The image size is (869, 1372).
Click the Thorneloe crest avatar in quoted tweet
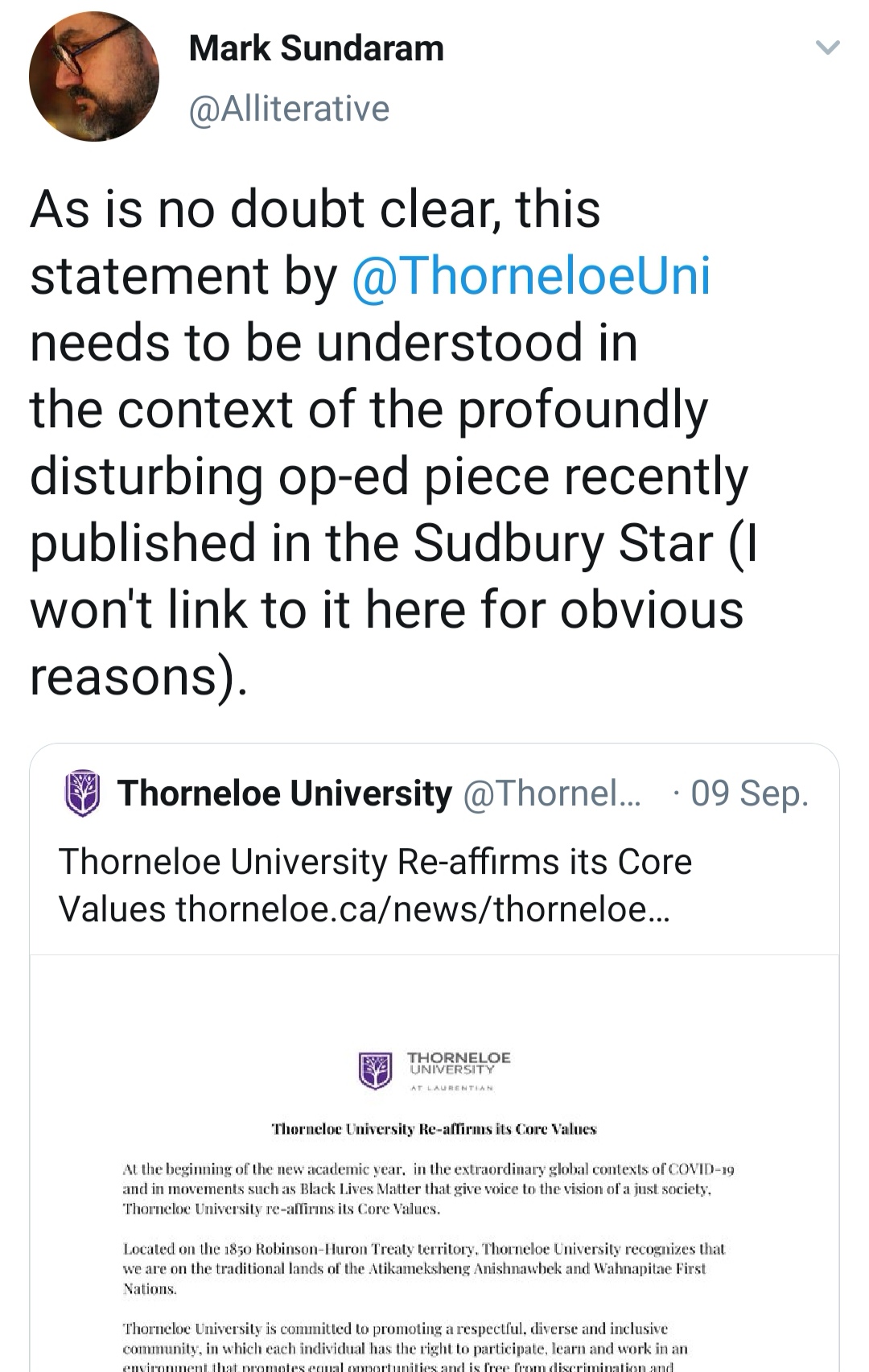[82, 793]
